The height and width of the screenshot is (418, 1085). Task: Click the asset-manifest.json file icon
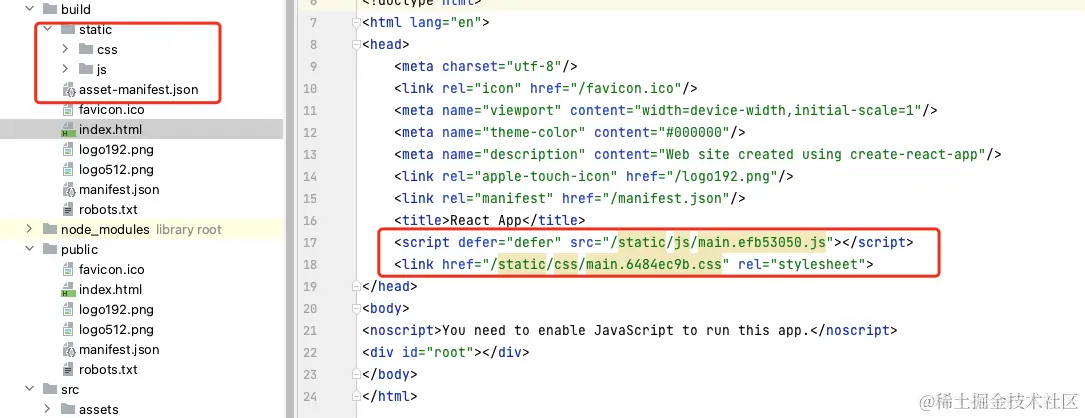69,89
